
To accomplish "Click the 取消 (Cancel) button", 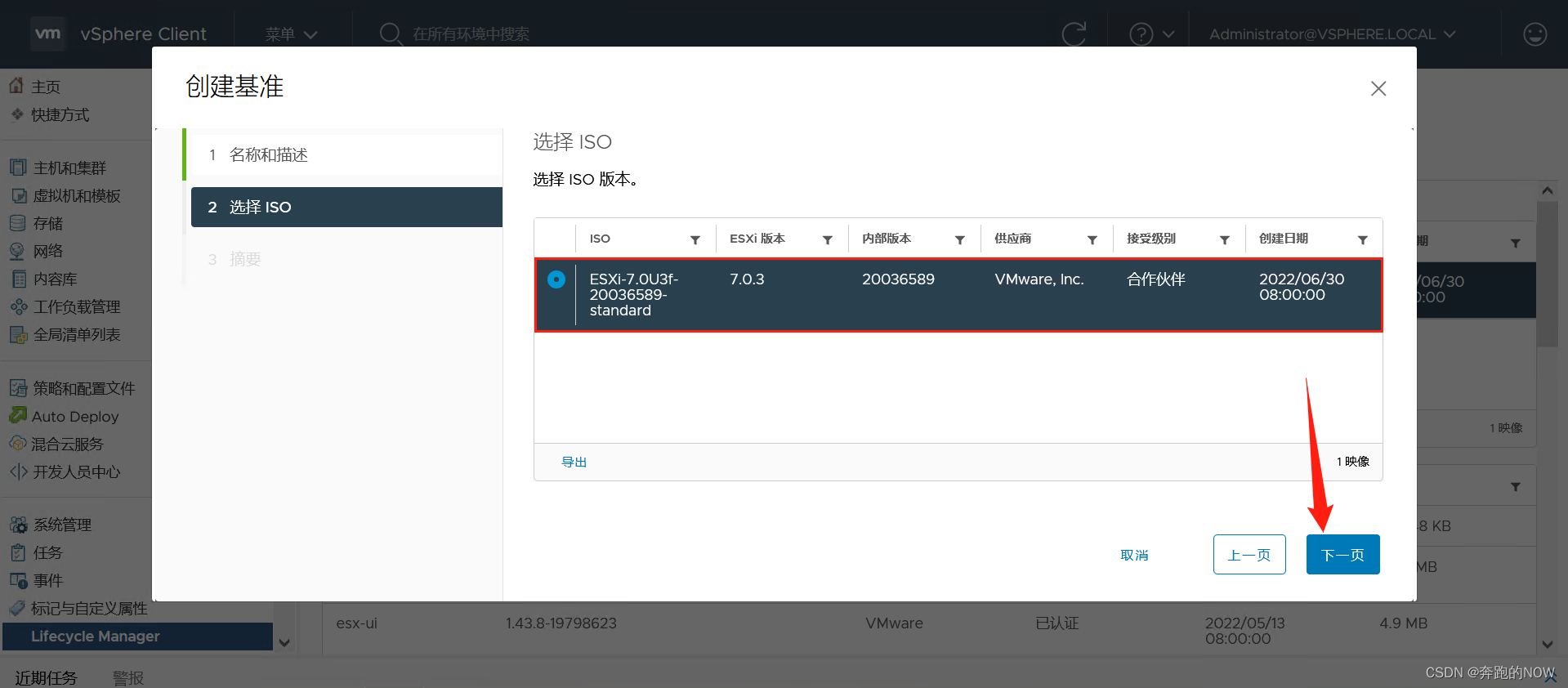I will pos(1134,555).
